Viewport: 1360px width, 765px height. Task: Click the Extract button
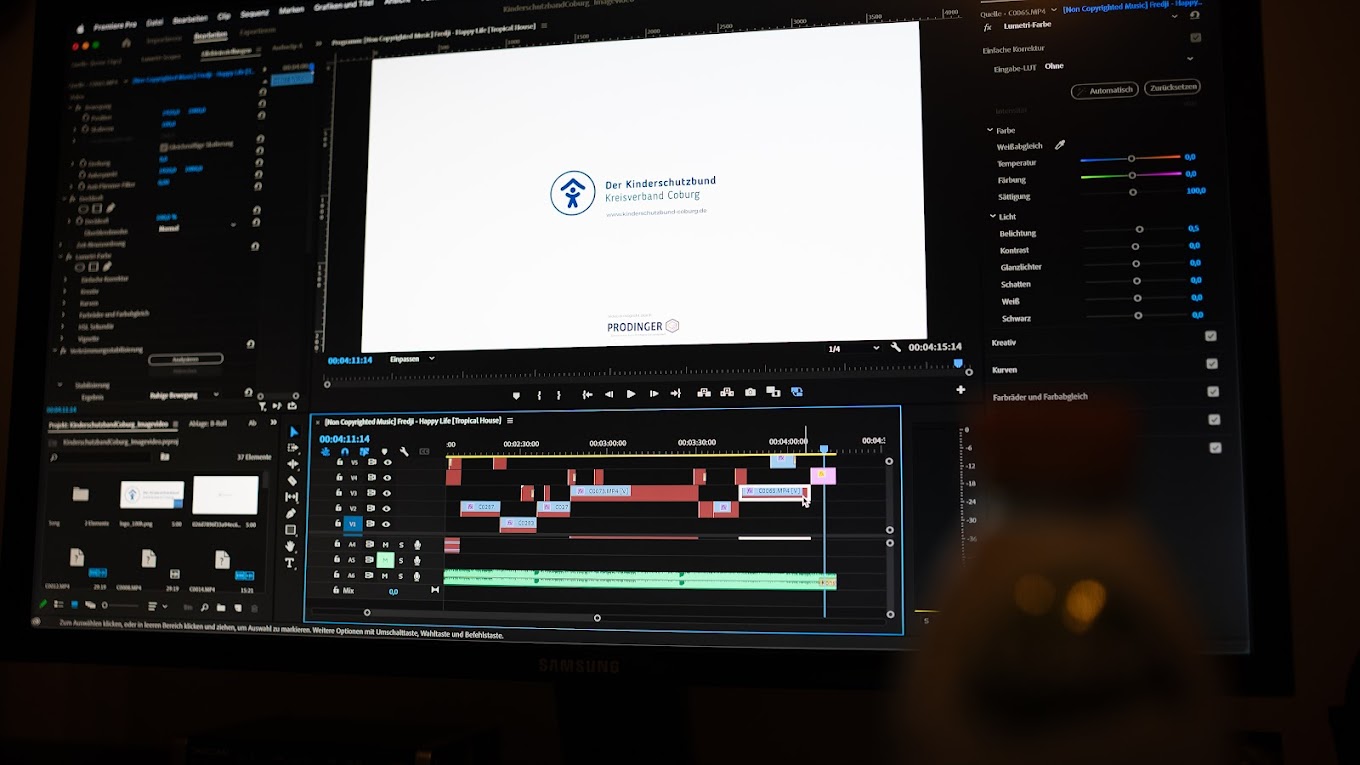pyautogui.click(x=727, y=393)
